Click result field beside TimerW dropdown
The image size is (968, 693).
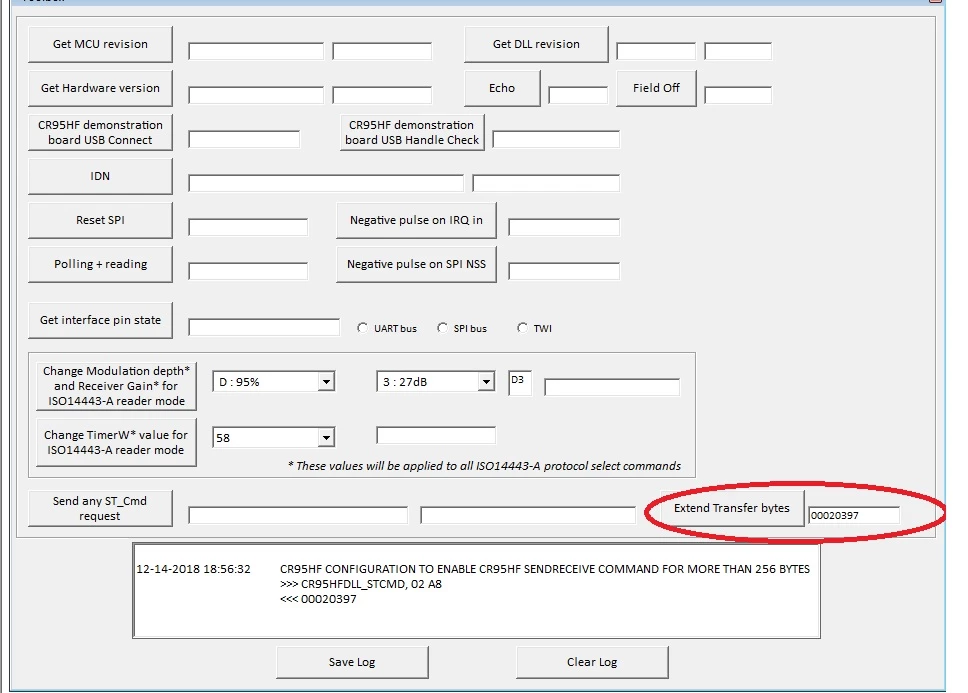tap(436, 435)
